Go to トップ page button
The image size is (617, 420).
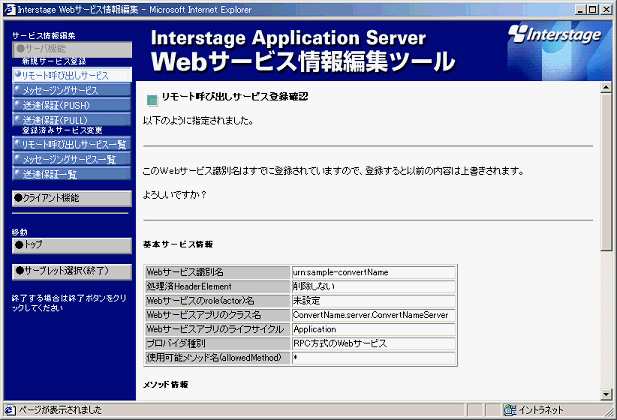click(72, 245)
